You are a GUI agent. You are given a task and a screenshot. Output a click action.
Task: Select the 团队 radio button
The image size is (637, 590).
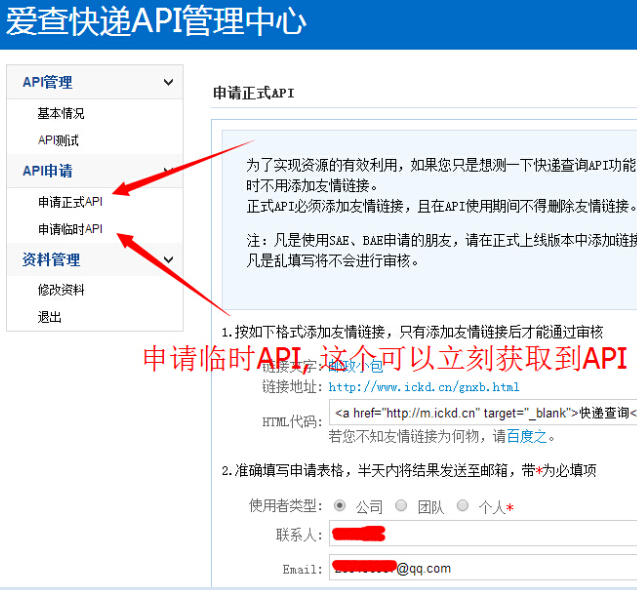pyautogui.click(x=401, y=505)
